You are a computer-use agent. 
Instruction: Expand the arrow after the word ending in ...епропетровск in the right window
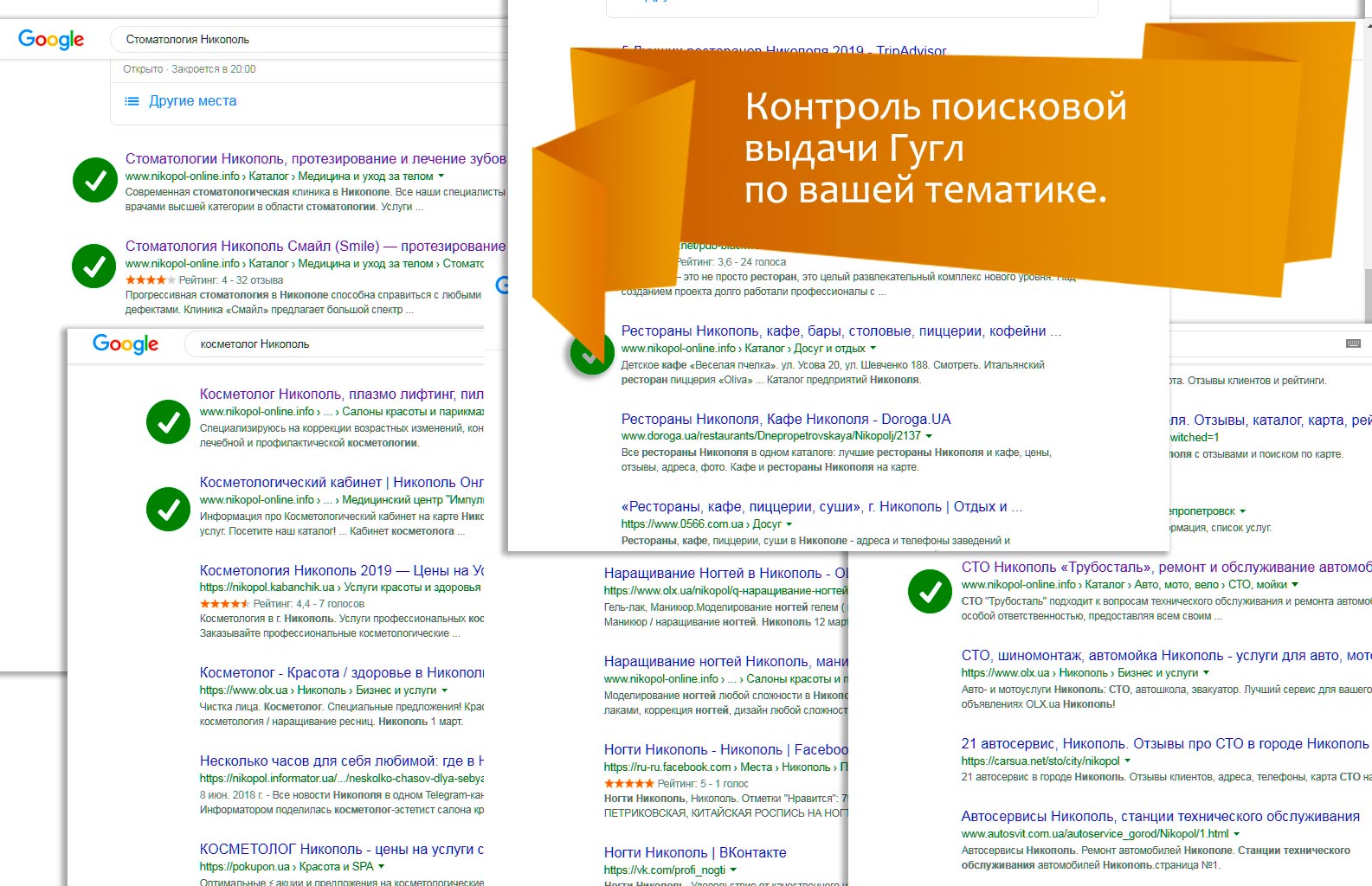pyautogui.click(x=1242, y=511)
